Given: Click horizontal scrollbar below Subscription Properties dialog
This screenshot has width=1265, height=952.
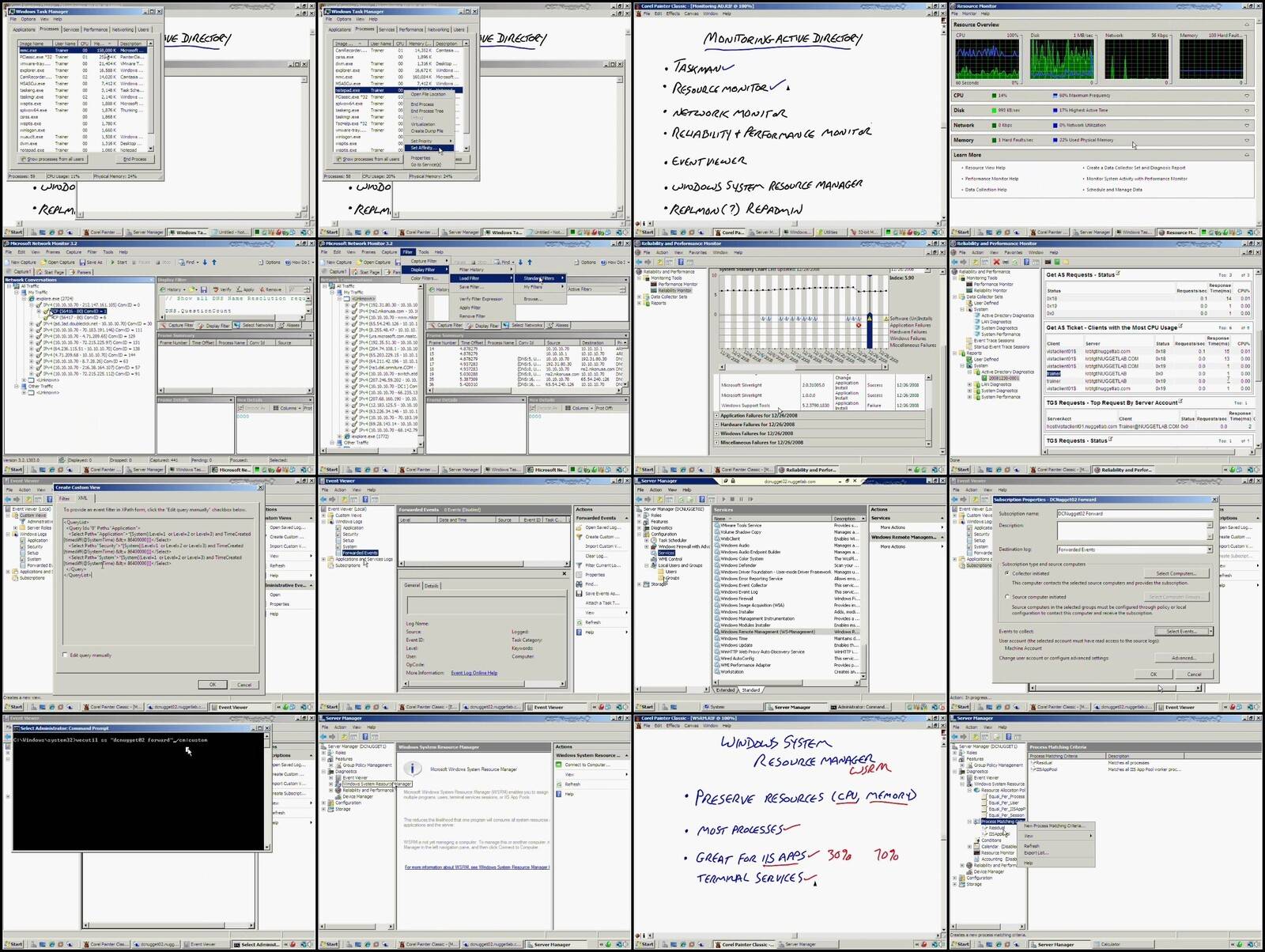Looking at the screenshot, I should 1116,688.
